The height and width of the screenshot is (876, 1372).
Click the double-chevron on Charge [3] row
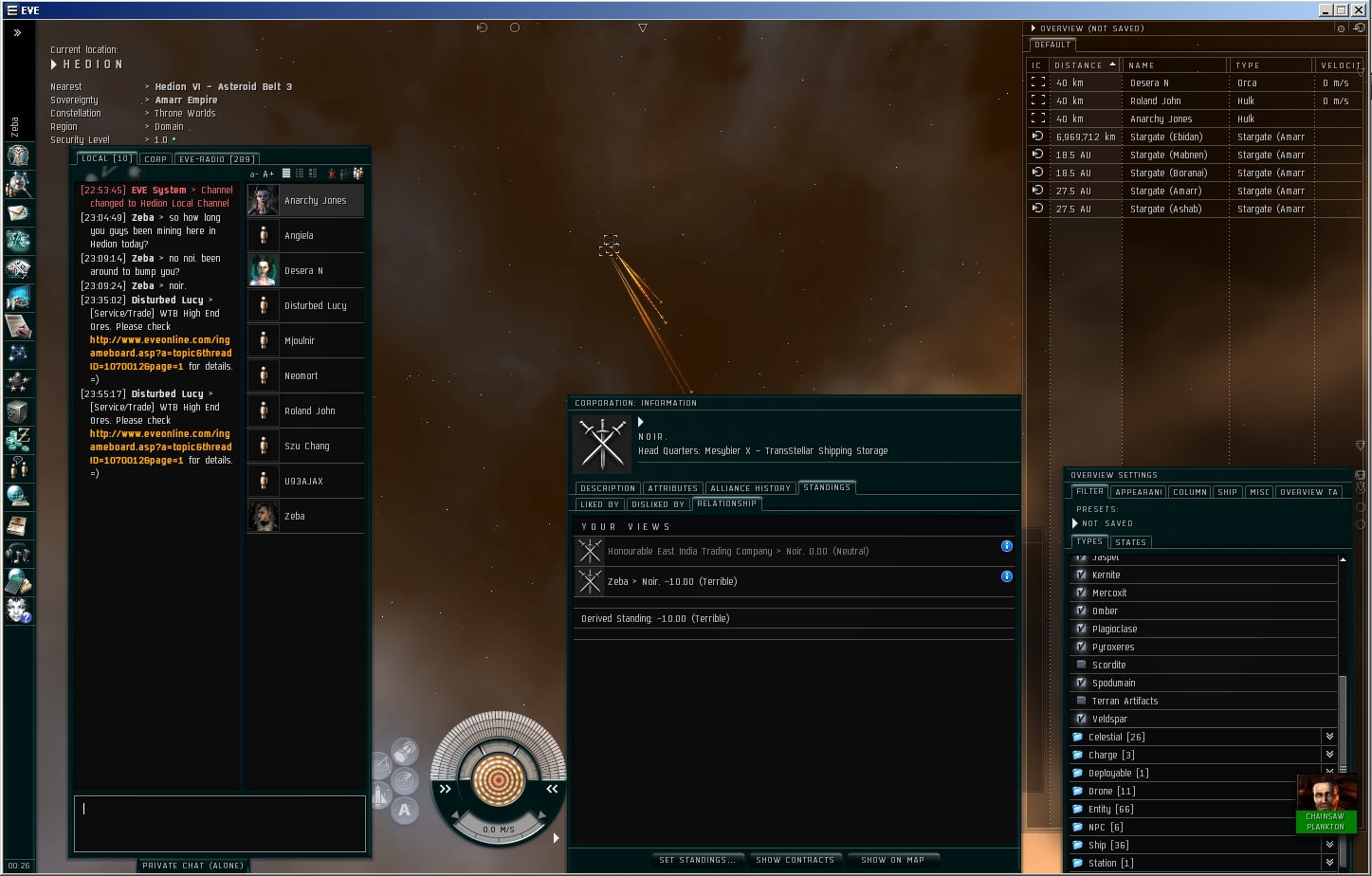click(x=1329, y=755)
